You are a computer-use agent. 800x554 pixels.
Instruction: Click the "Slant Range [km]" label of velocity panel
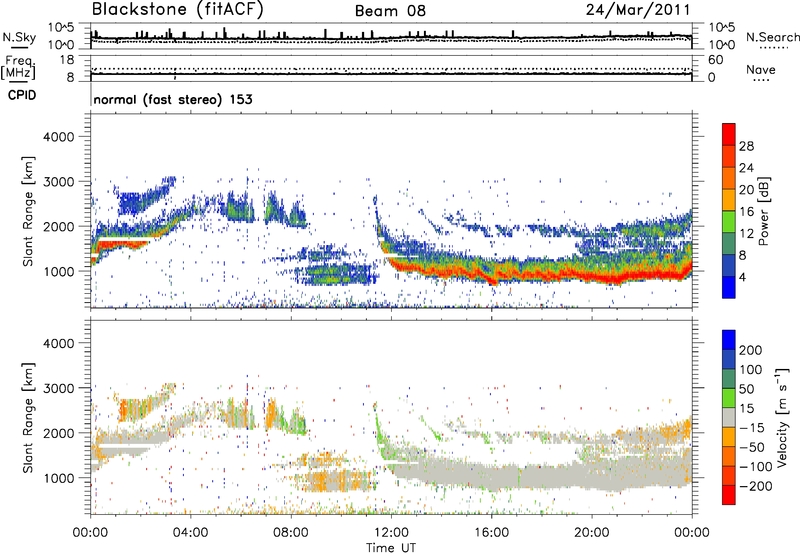(28, 417)
